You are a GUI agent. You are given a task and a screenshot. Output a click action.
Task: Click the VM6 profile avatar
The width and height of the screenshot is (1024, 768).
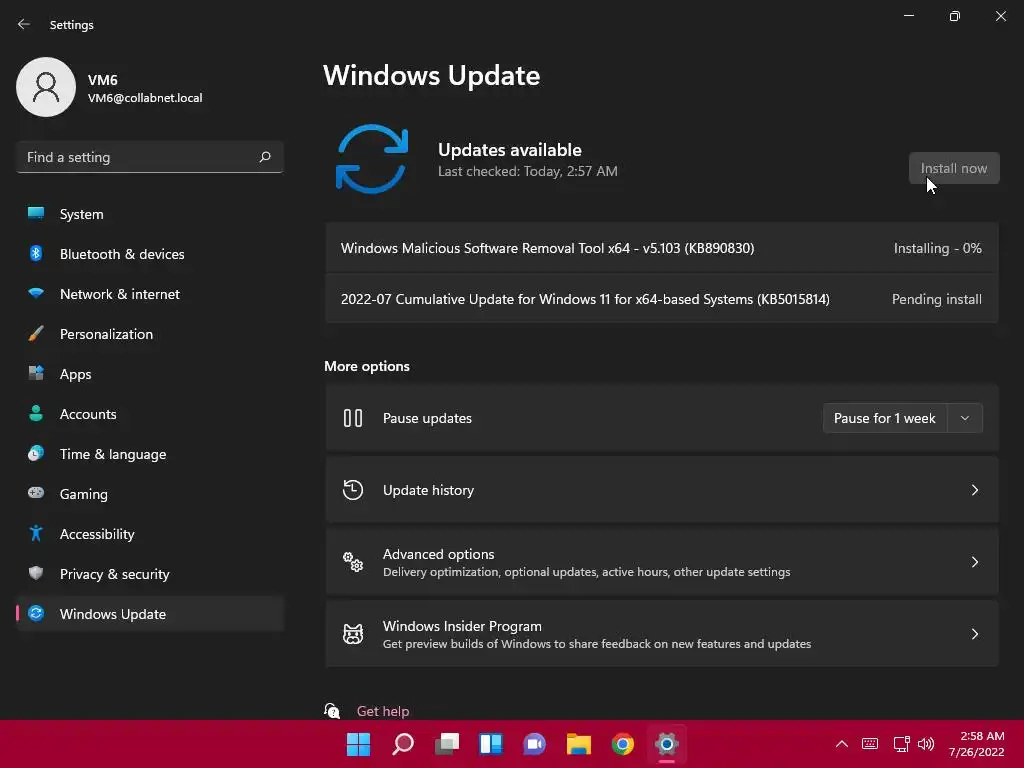[46, 87]
